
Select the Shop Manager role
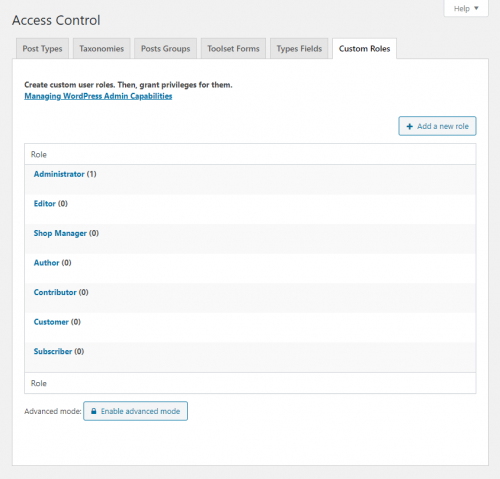[60, 233]
